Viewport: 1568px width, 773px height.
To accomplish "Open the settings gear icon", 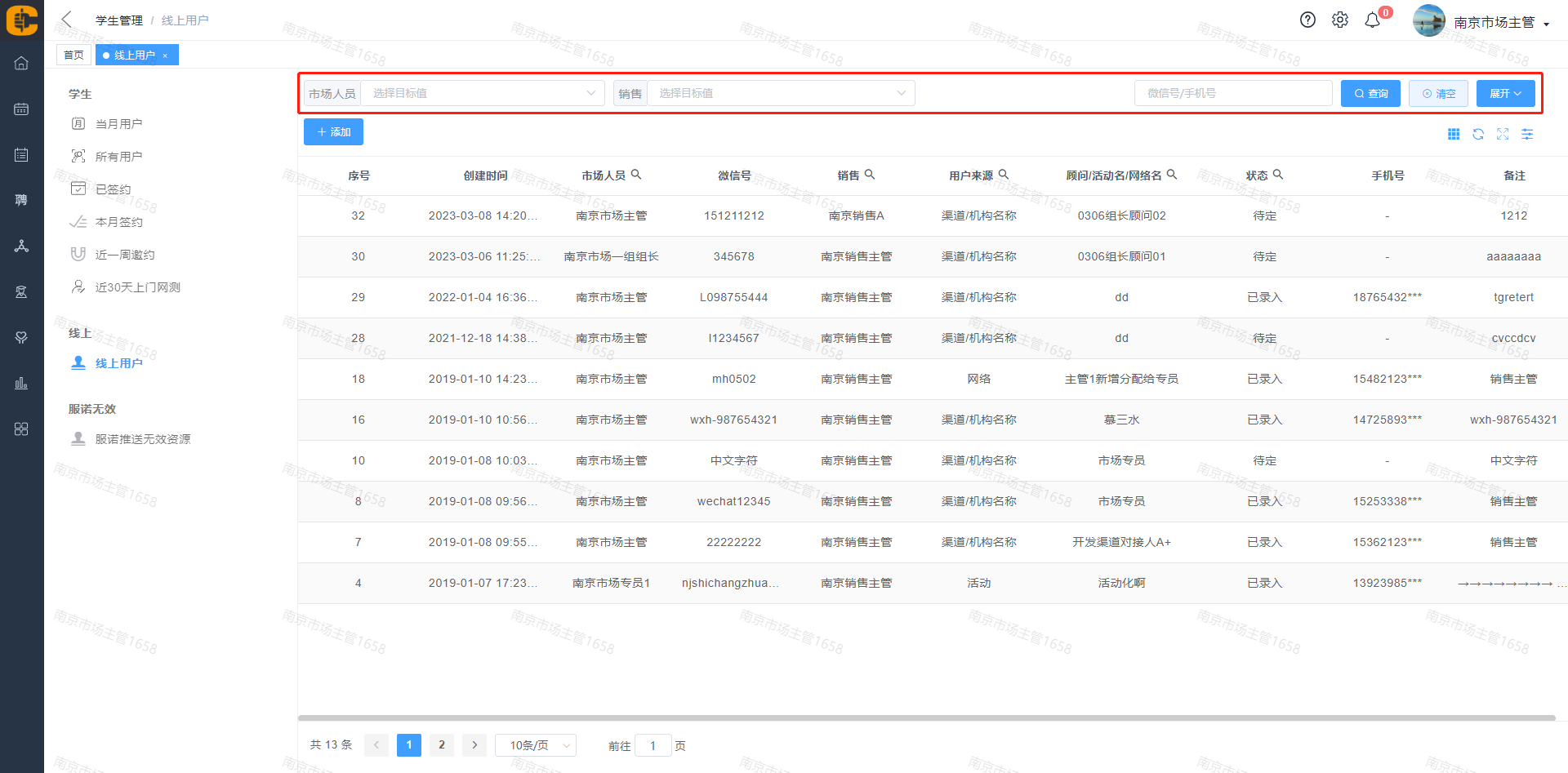I will [1340, 20].
